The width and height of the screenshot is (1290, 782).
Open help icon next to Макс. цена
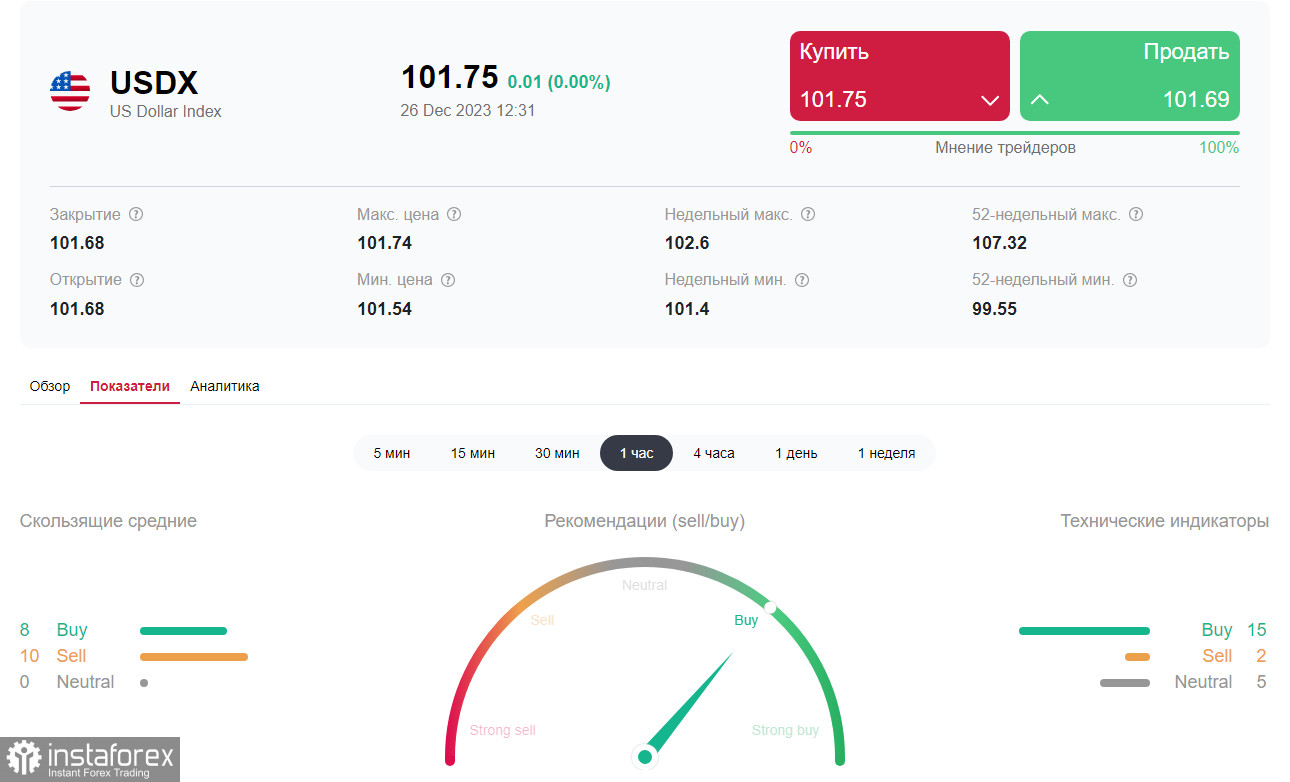tap(454, 214)
